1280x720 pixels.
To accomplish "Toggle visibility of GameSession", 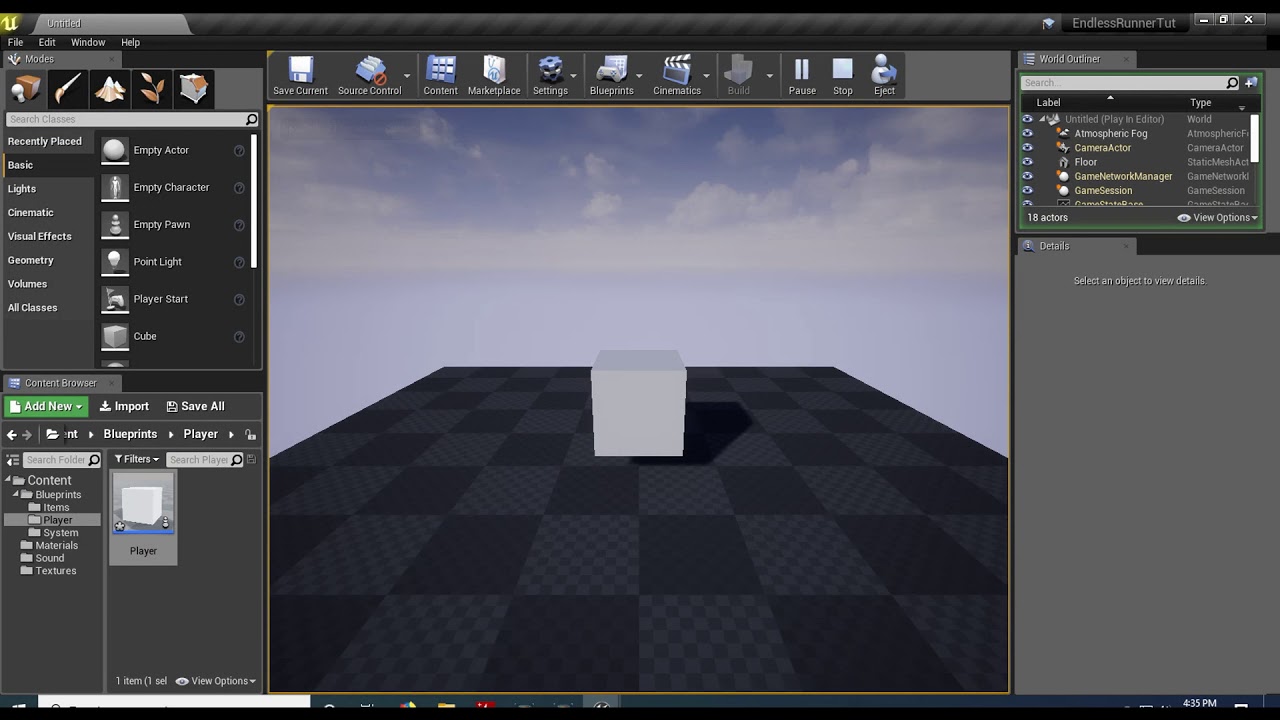I will coord(1027,190).
